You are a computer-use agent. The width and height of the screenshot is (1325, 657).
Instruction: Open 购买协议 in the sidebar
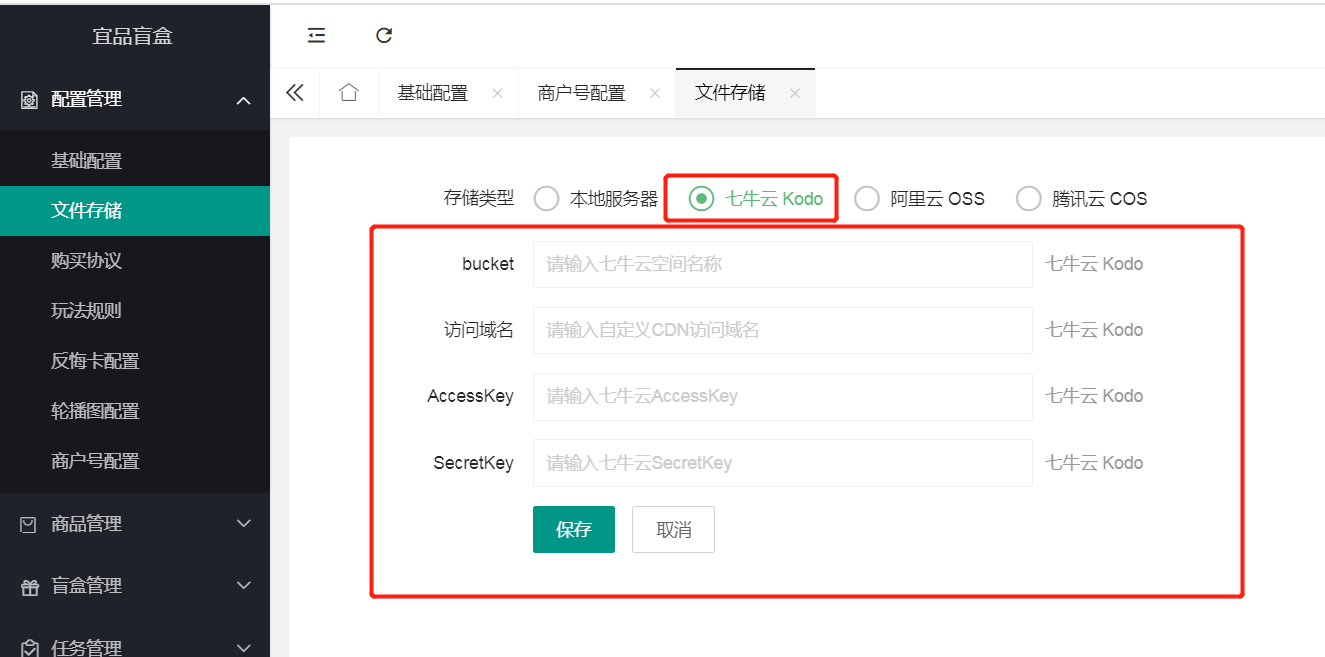135,261
